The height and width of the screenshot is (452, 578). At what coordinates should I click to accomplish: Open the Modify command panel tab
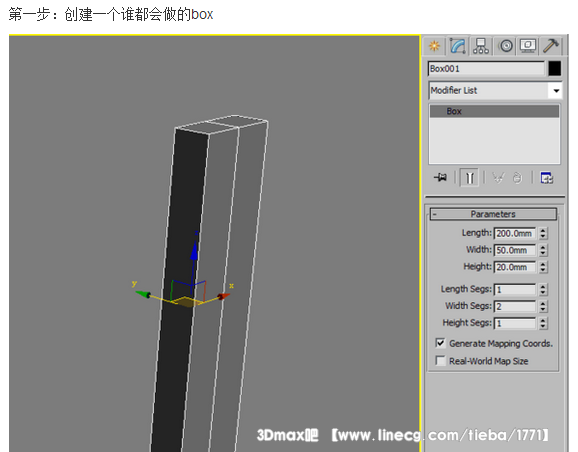click(x=458, y=46)
